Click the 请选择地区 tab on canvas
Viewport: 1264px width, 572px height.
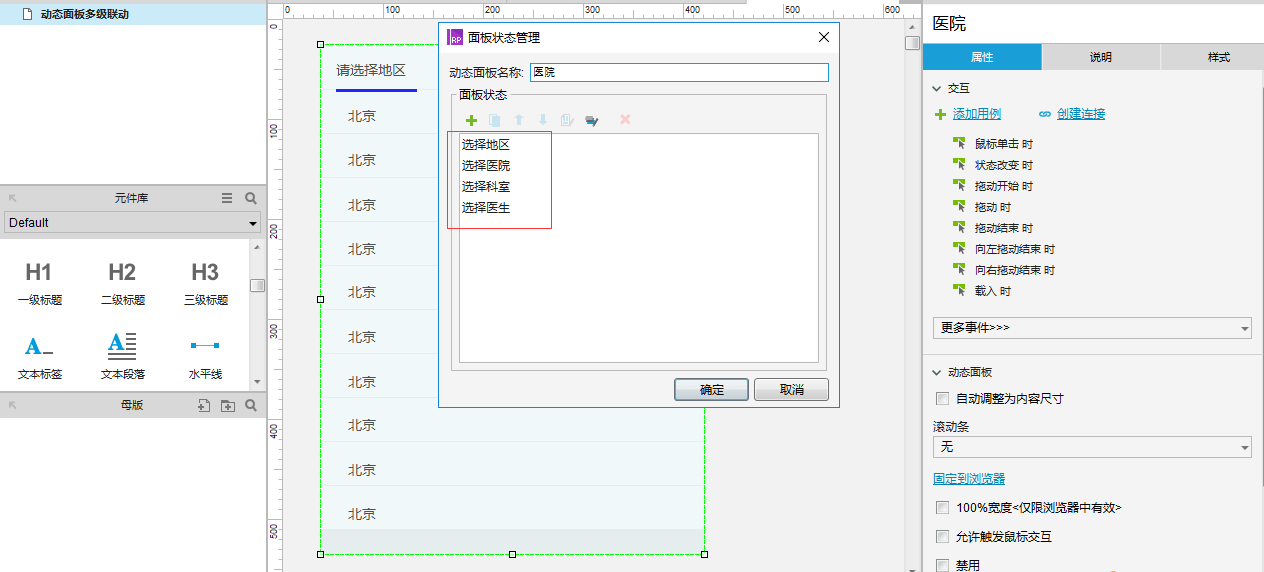pyautogui.click(x=371, y=70)
